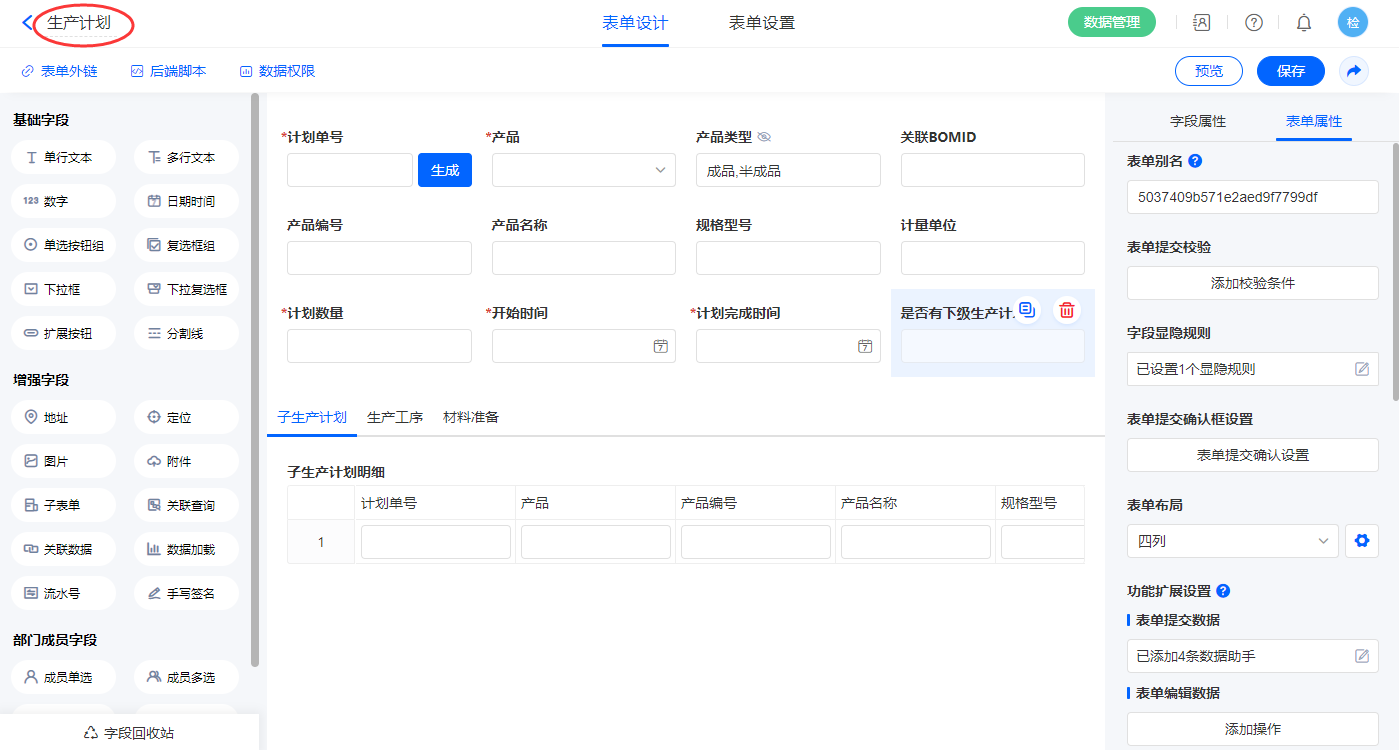Image resolution: width=1399 pixels, height=750 pixels.
Task: Copy the selected field with the duplicate icon
Action: tap(1026, 310)
